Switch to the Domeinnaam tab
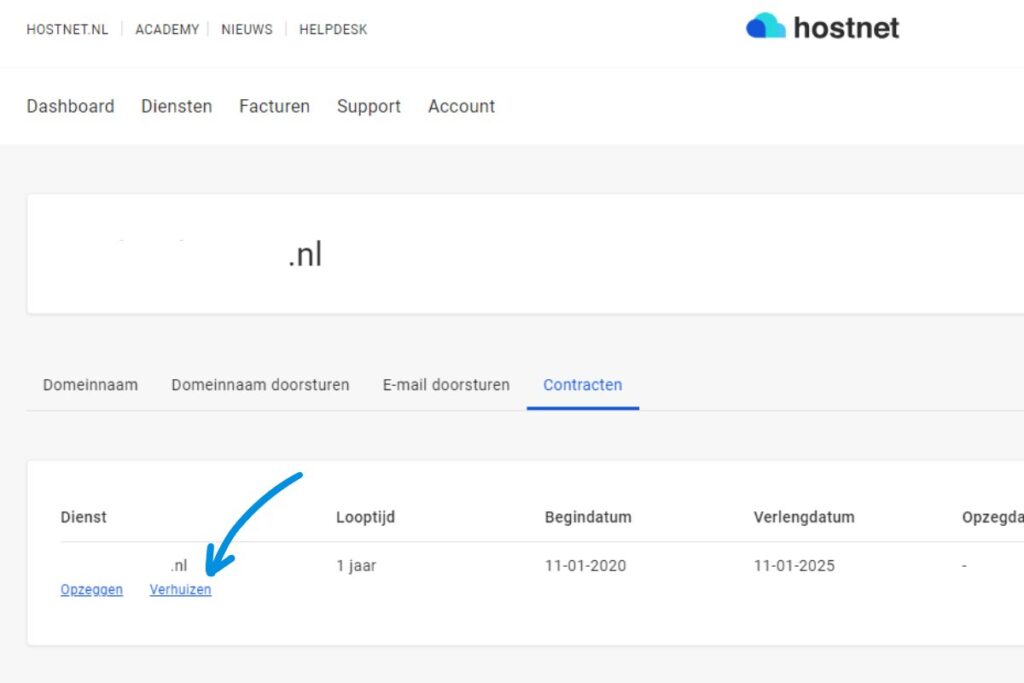The image size is (1024, 683). 90,384
